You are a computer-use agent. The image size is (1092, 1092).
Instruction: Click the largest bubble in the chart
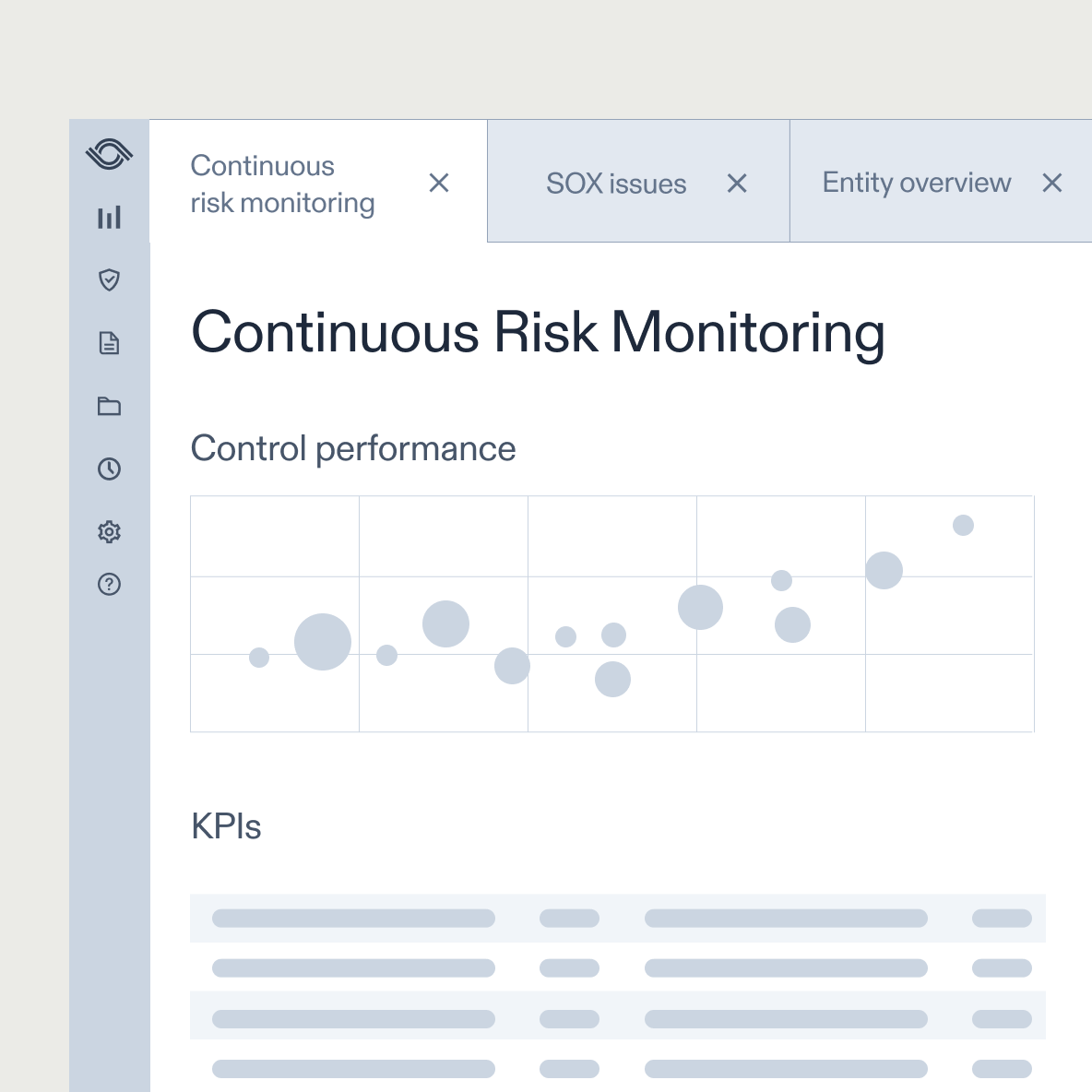pyautogui.click(x=322, y=643)
